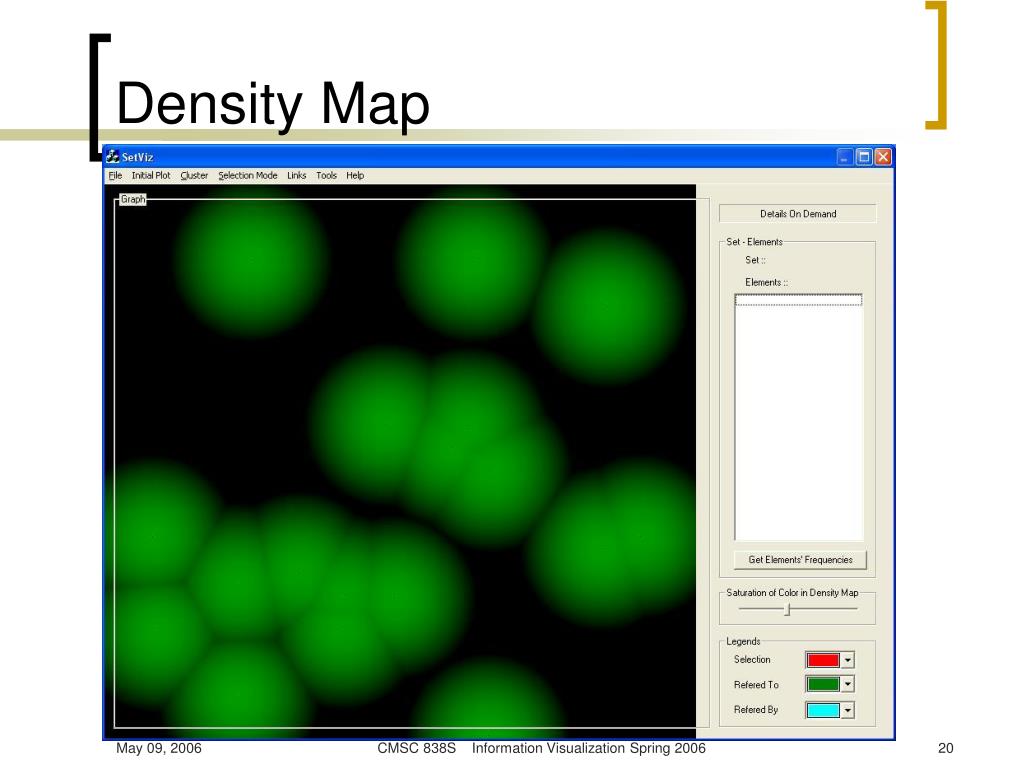This screenshot has height=768, width=1024.
Task: Expand the Refered By color dropdown arrow
Action: (848, 710)
